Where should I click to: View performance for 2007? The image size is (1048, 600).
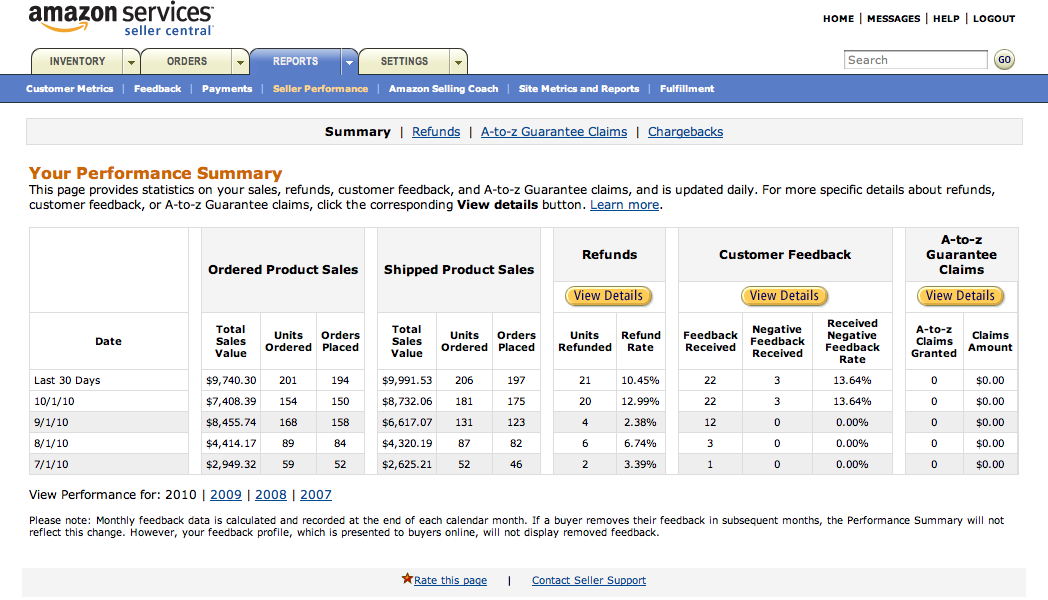[x=315, y=495]
